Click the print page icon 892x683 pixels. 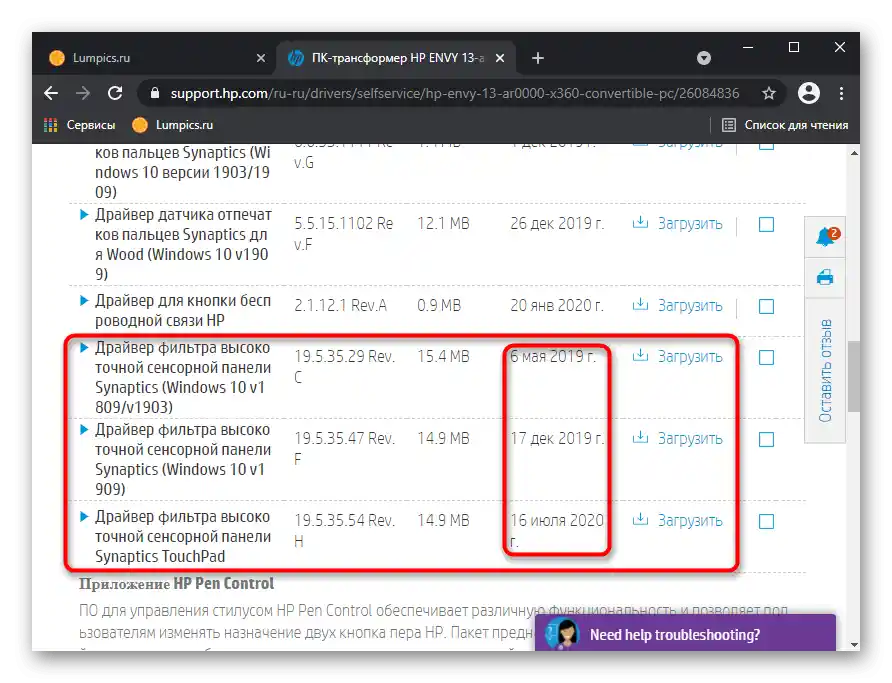[x=825, y=278]
